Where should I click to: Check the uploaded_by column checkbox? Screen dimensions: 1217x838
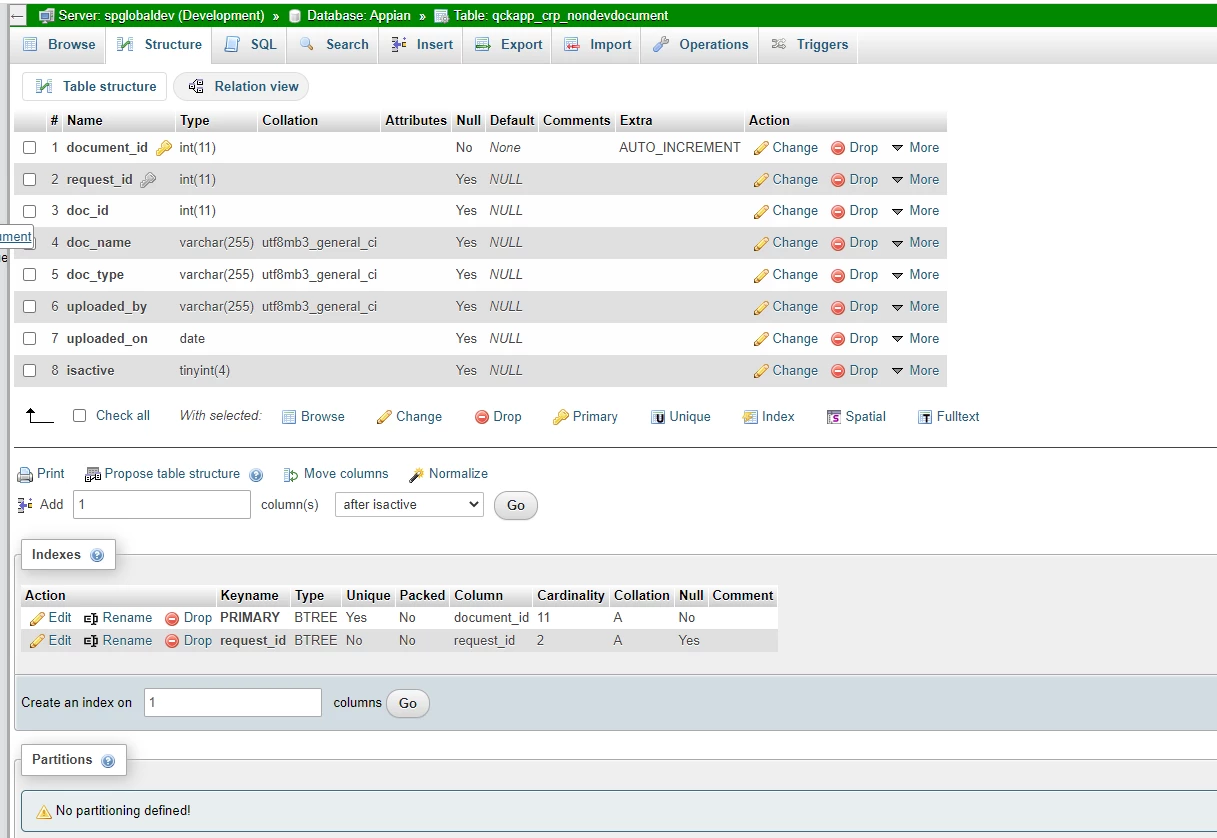pos(29,307)
